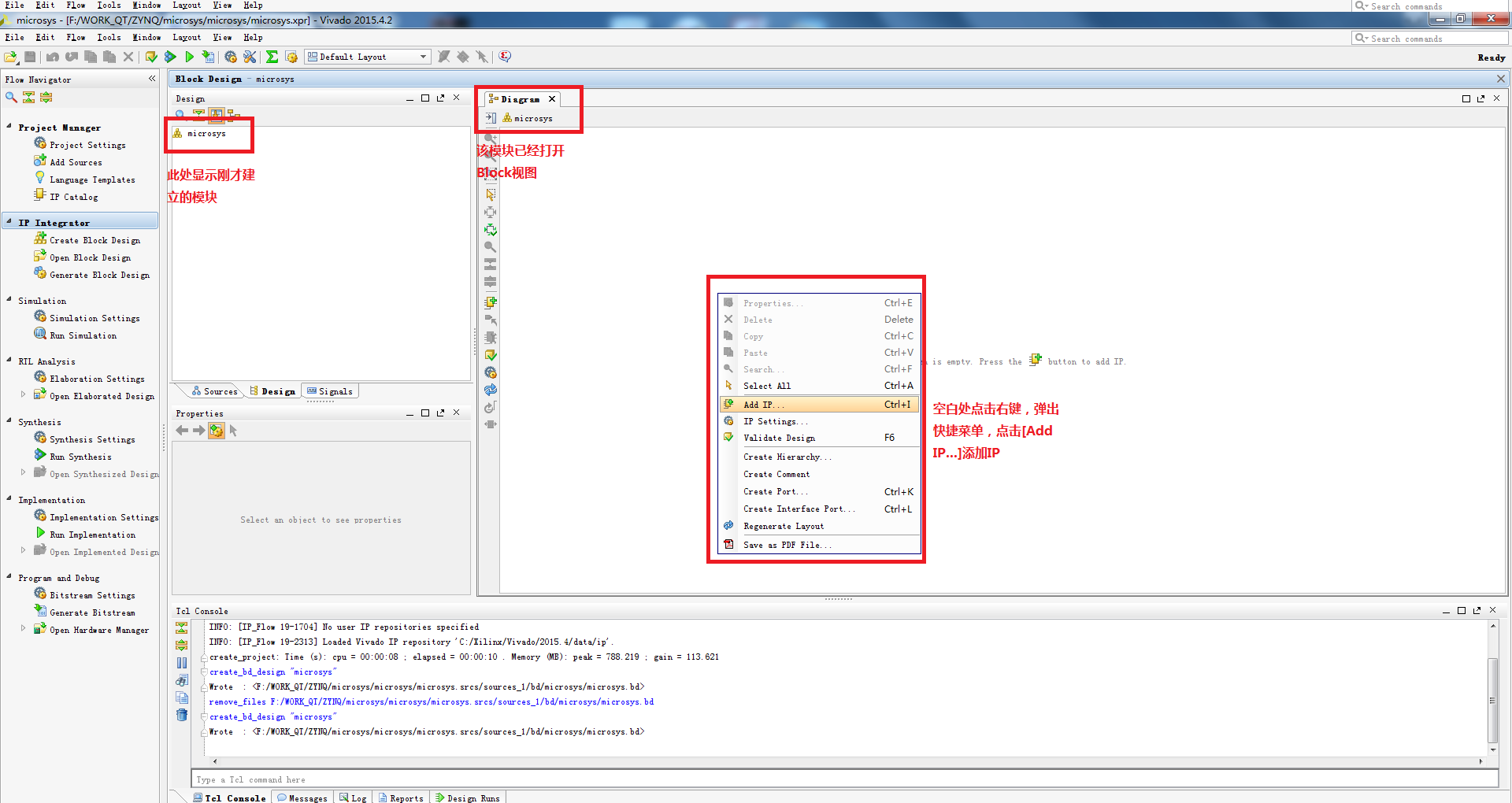
Task: Switch to the Design Runs tab
Action: point(468,797)
